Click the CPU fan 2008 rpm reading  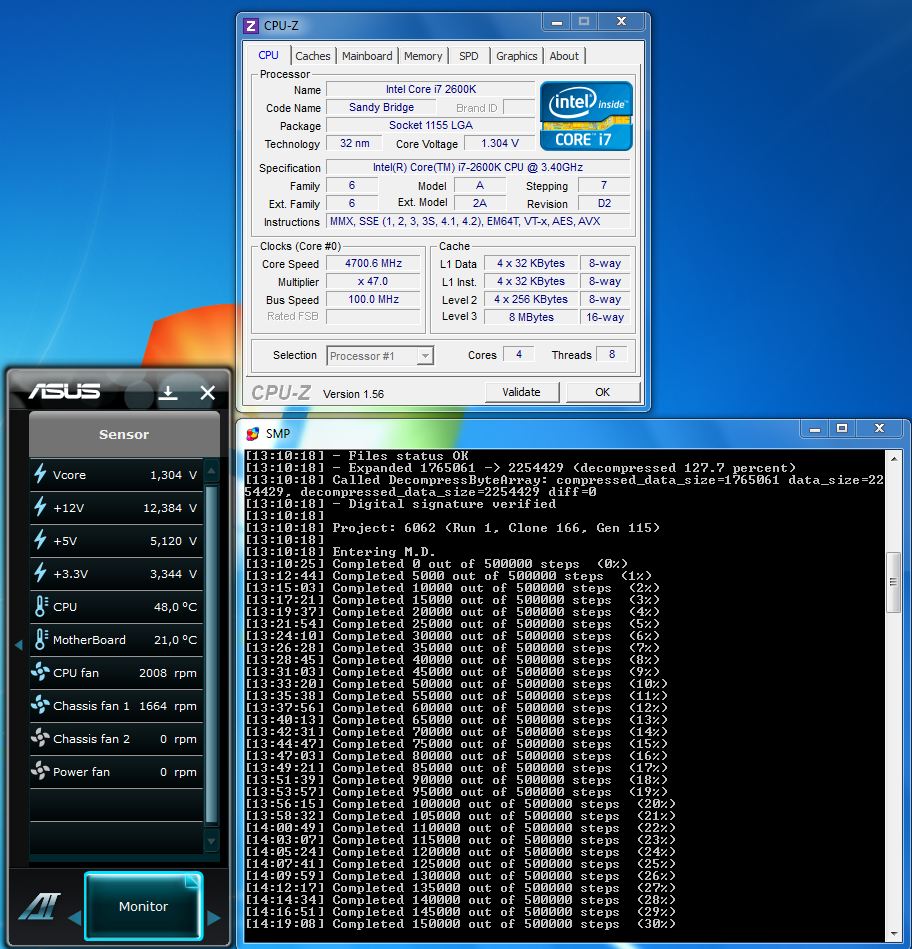[x=168, y=673]
